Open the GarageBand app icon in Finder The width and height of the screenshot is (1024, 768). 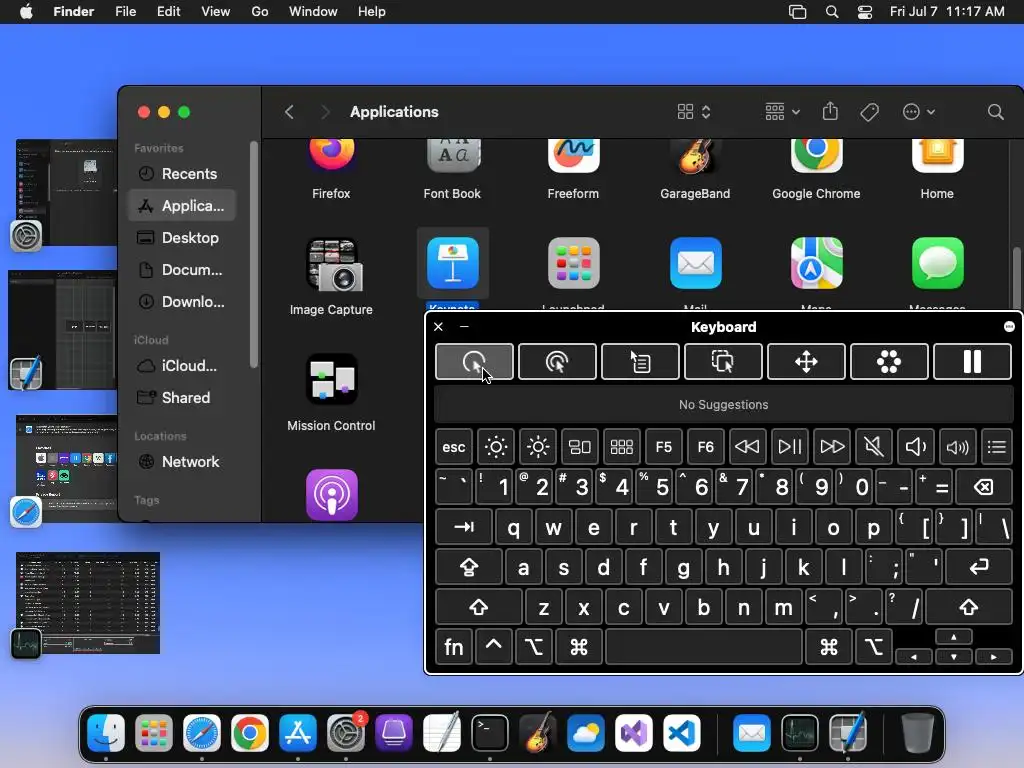coord(695,157)
